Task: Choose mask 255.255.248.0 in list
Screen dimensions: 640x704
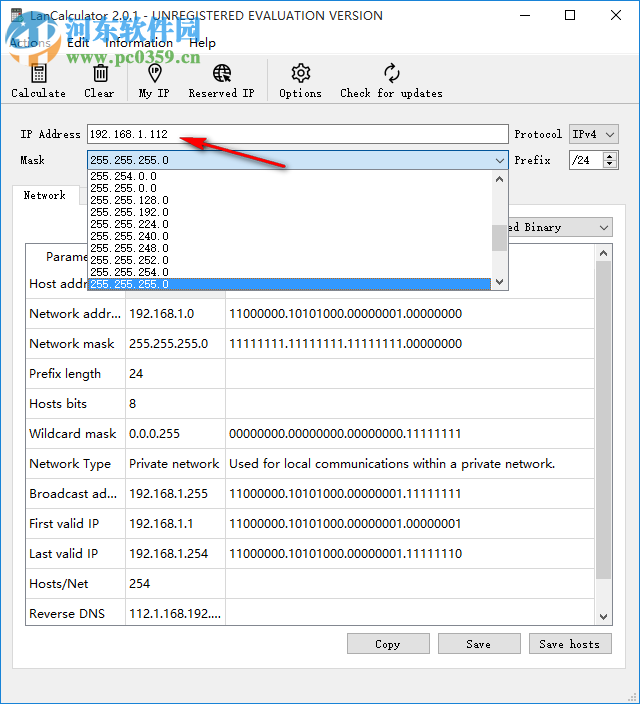Action: coord(289,248)
